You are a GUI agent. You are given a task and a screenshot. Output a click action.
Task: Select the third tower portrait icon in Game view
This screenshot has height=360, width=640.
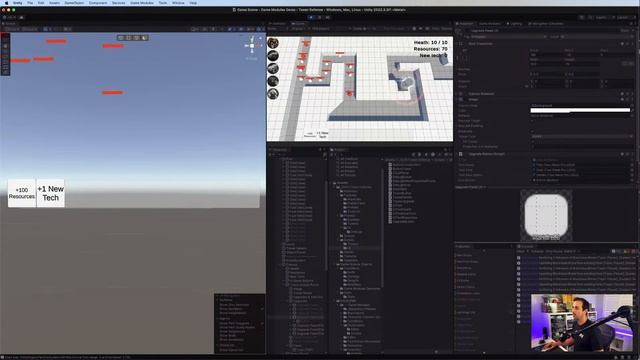pos(273,68)
